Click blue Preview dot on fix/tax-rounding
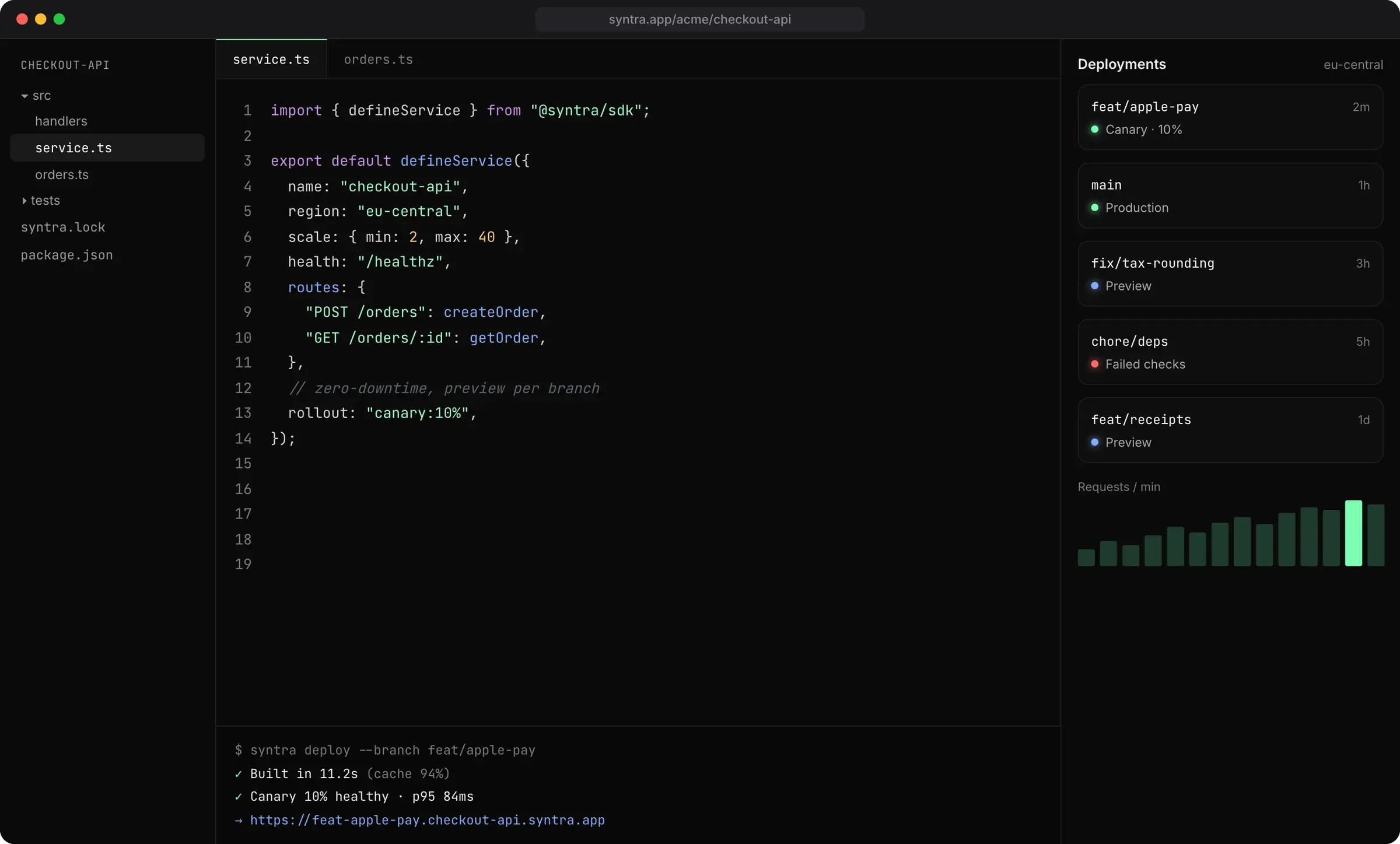Image resolution: width=1400 pixels, height=844 pixels. coord(1095,286)
